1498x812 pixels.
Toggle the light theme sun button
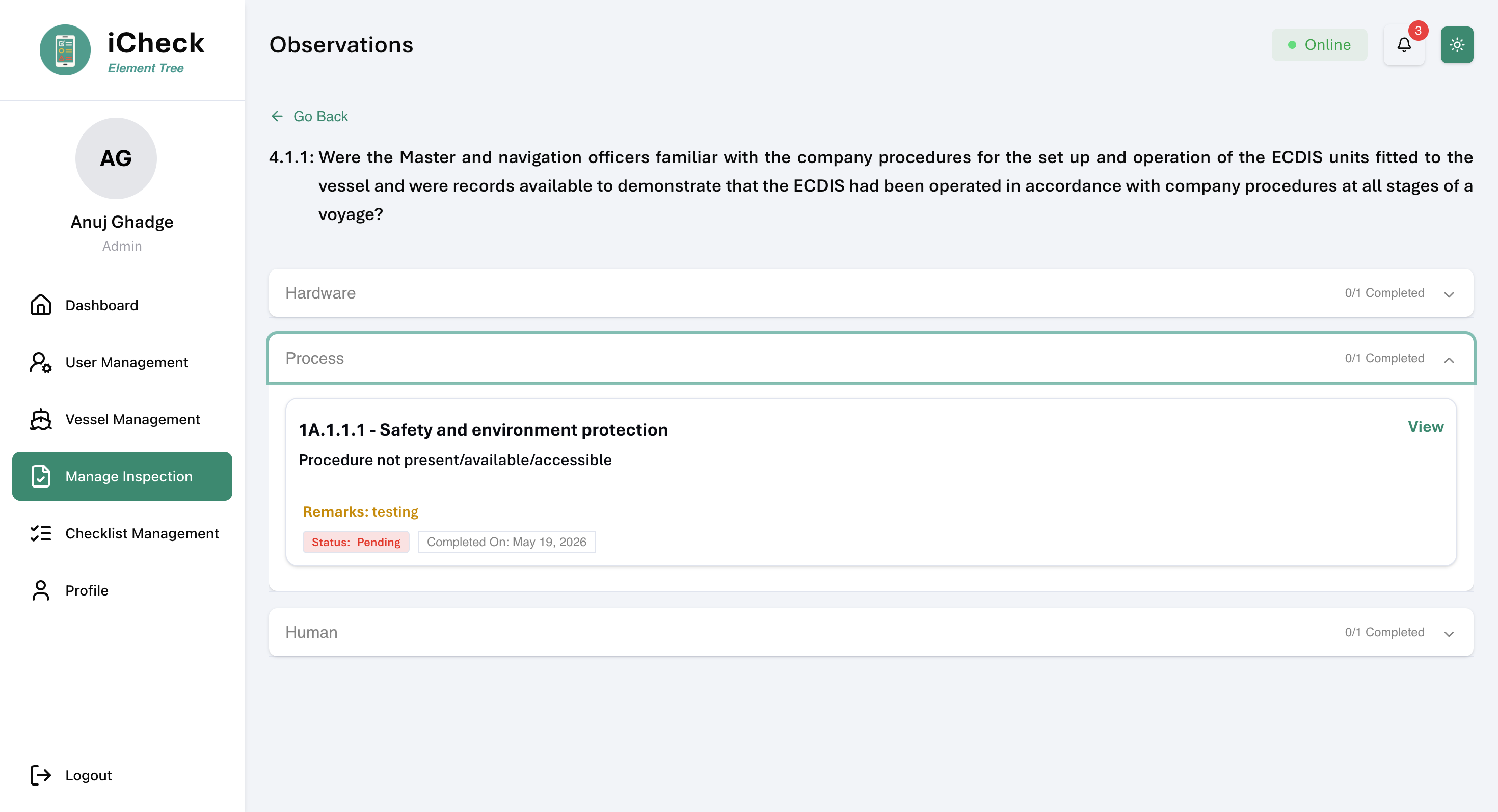click(1457, 45)
